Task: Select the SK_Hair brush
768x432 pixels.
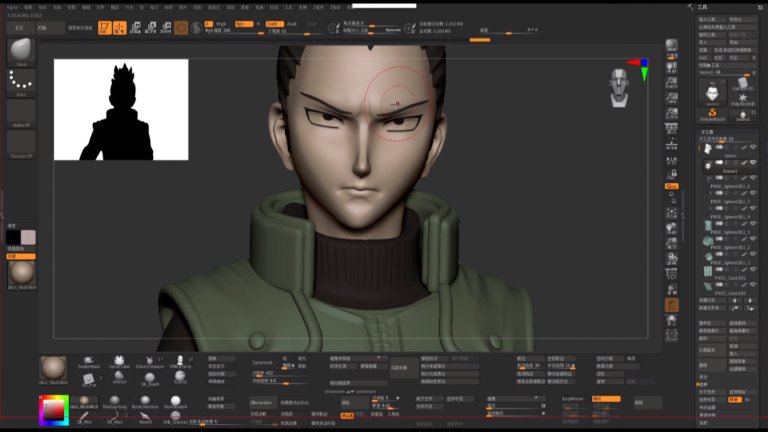Action: (115, 418)
